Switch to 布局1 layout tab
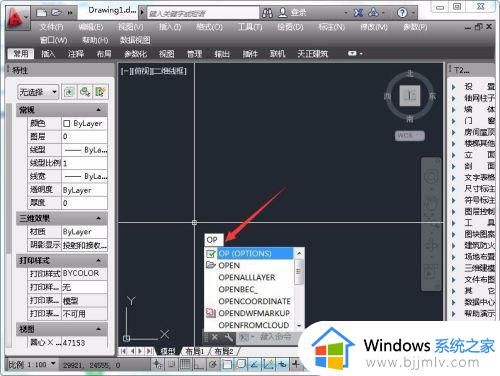 coord(194,351)
